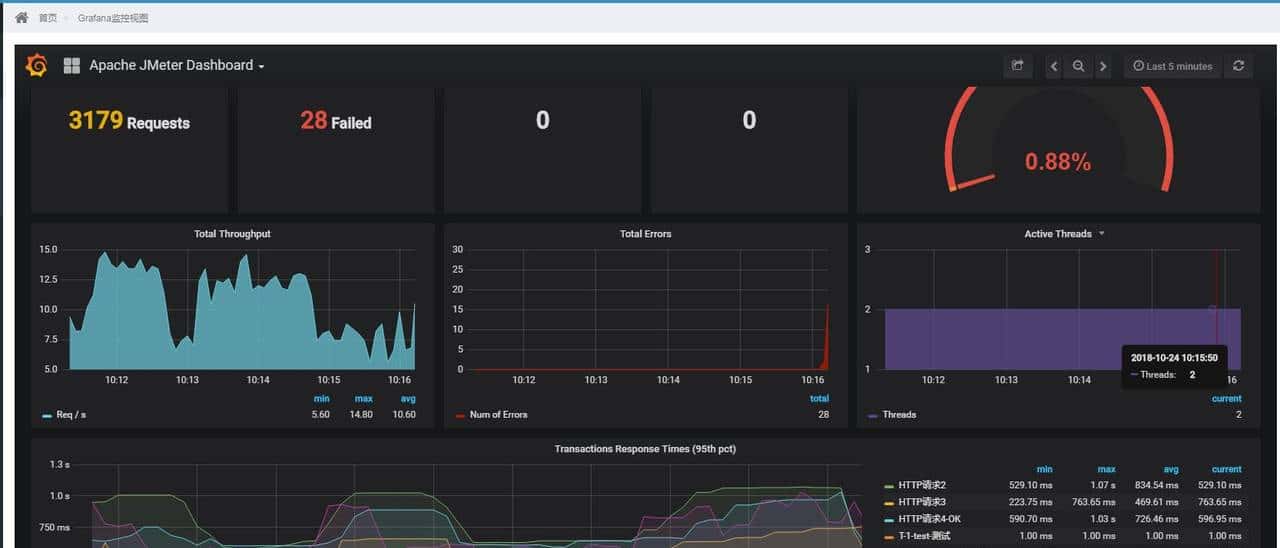Shift time range forward with right arrow
This screenshot has height=548, width=1280.
tap(1103, 66)
